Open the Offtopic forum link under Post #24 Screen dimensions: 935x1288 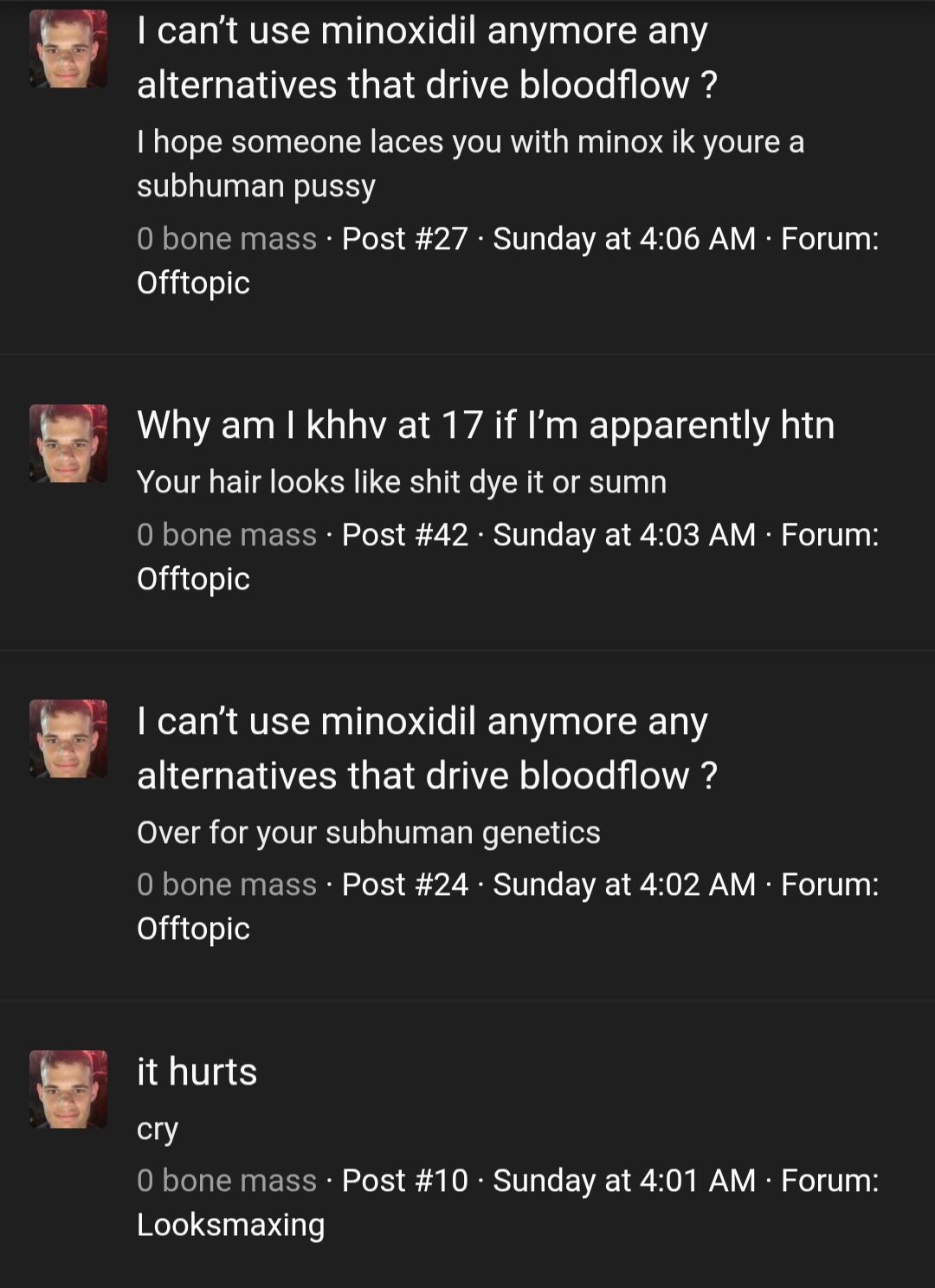[x=193, y=929]
